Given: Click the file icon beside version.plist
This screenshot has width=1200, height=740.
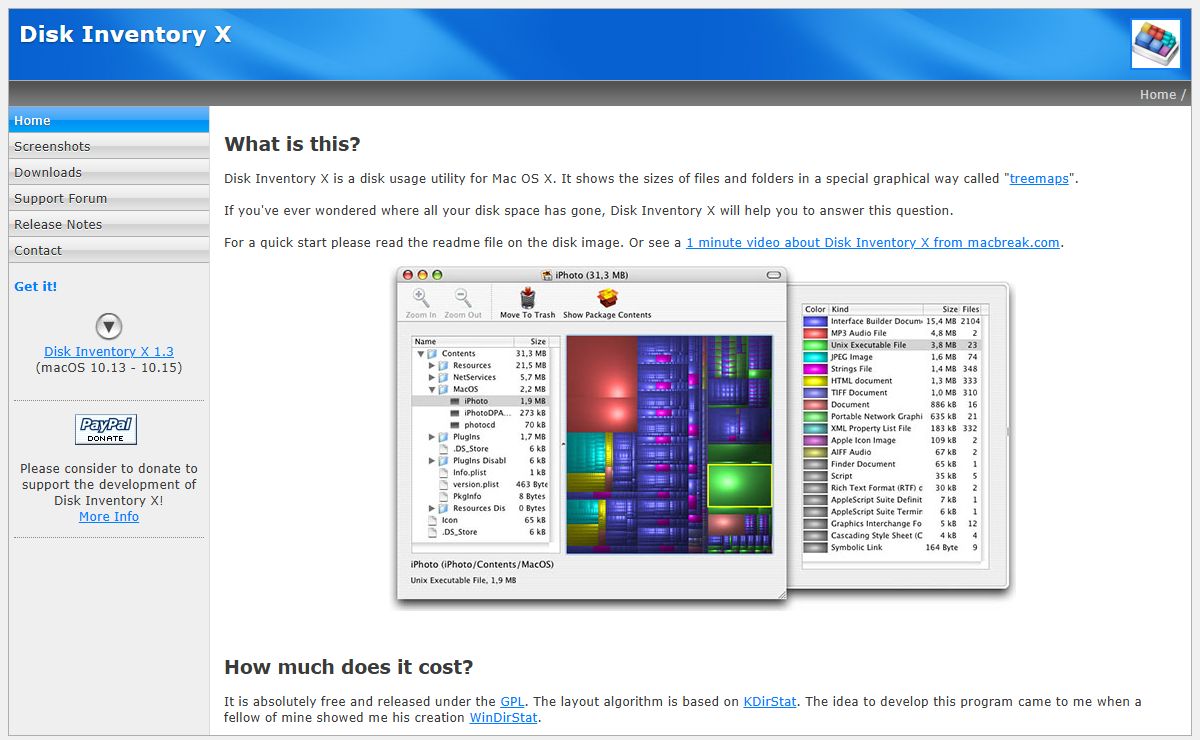Looking at the screenshot, I should click(x=444, y=484).
